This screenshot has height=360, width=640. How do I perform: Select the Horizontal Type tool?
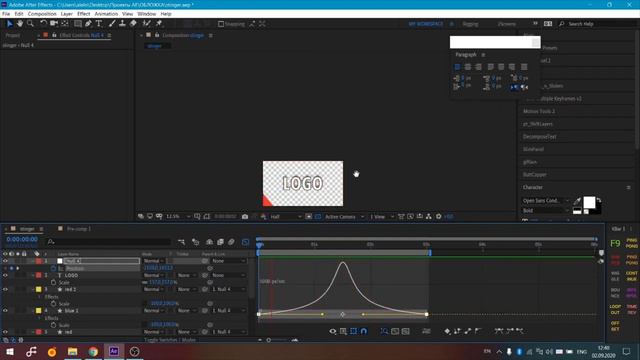click(99, 24)
